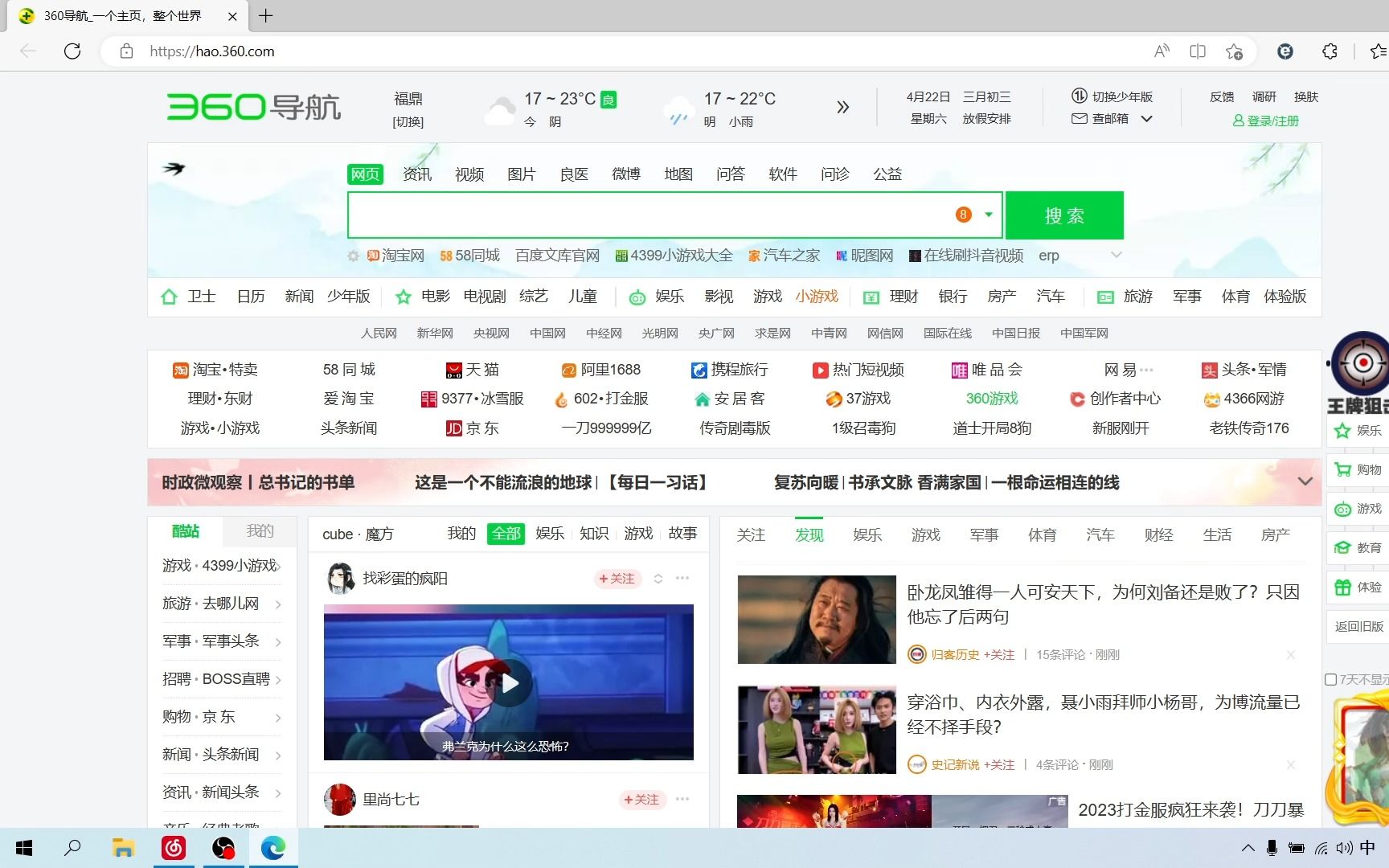The image size is (1389, 868).
Task: Open a new browser tab
Action: [x=266, y=15]
